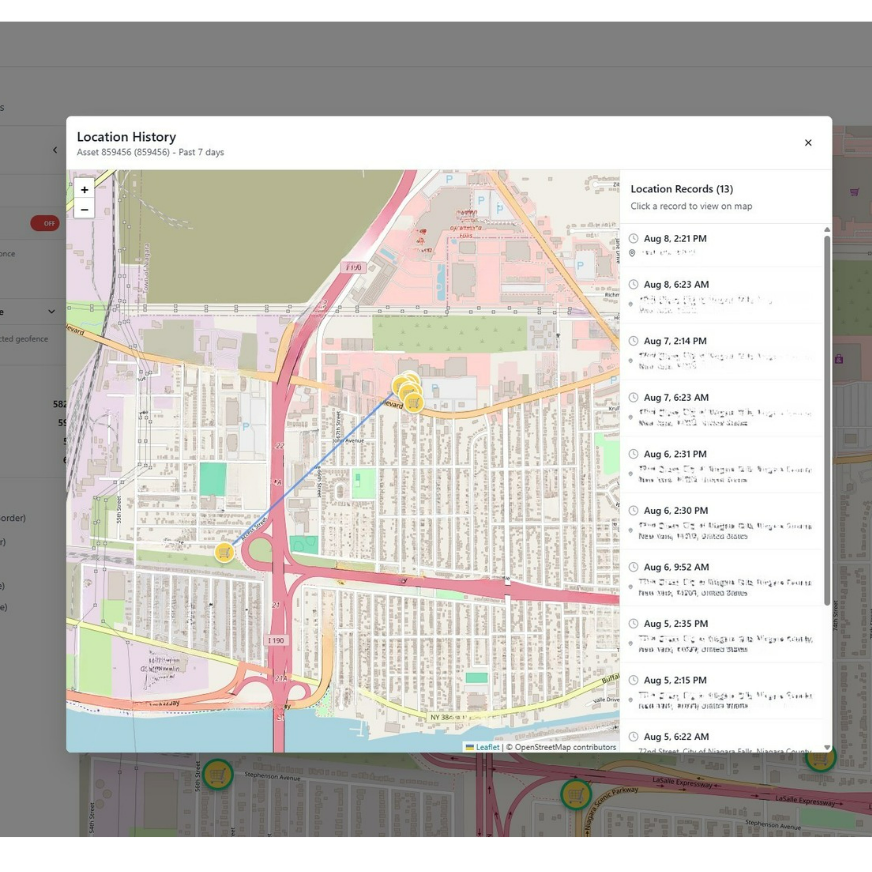The height and width of the screenshot is (872, 872).
Task: Select the Aug 6, 2:31 PM record
Action: click(721, 465)
